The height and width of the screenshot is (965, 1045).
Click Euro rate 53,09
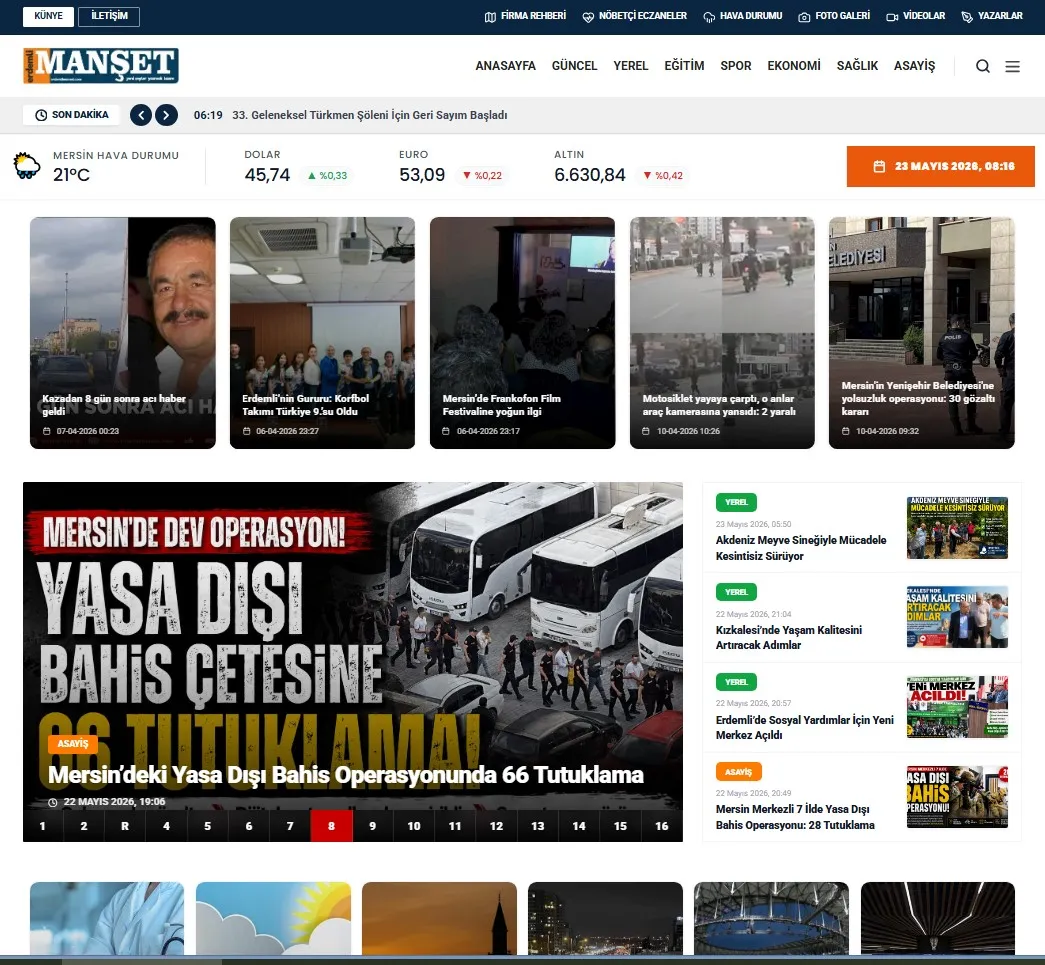click(x=422, y=175)
